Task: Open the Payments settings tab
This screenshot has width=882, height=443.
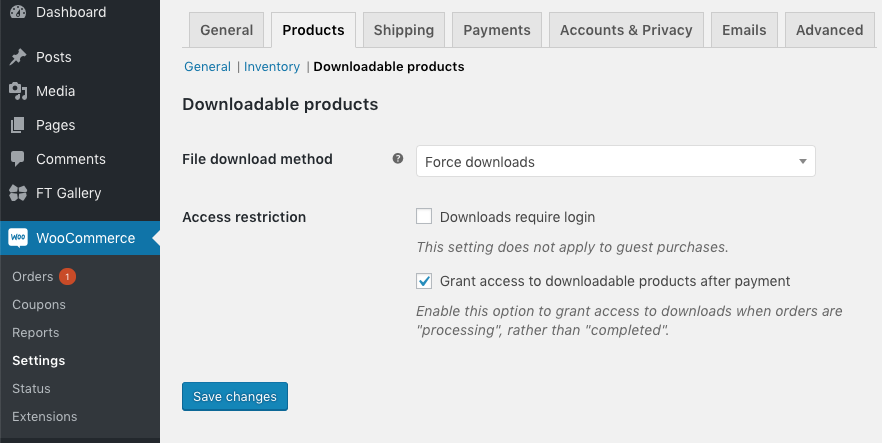Action: pos(497,30)
